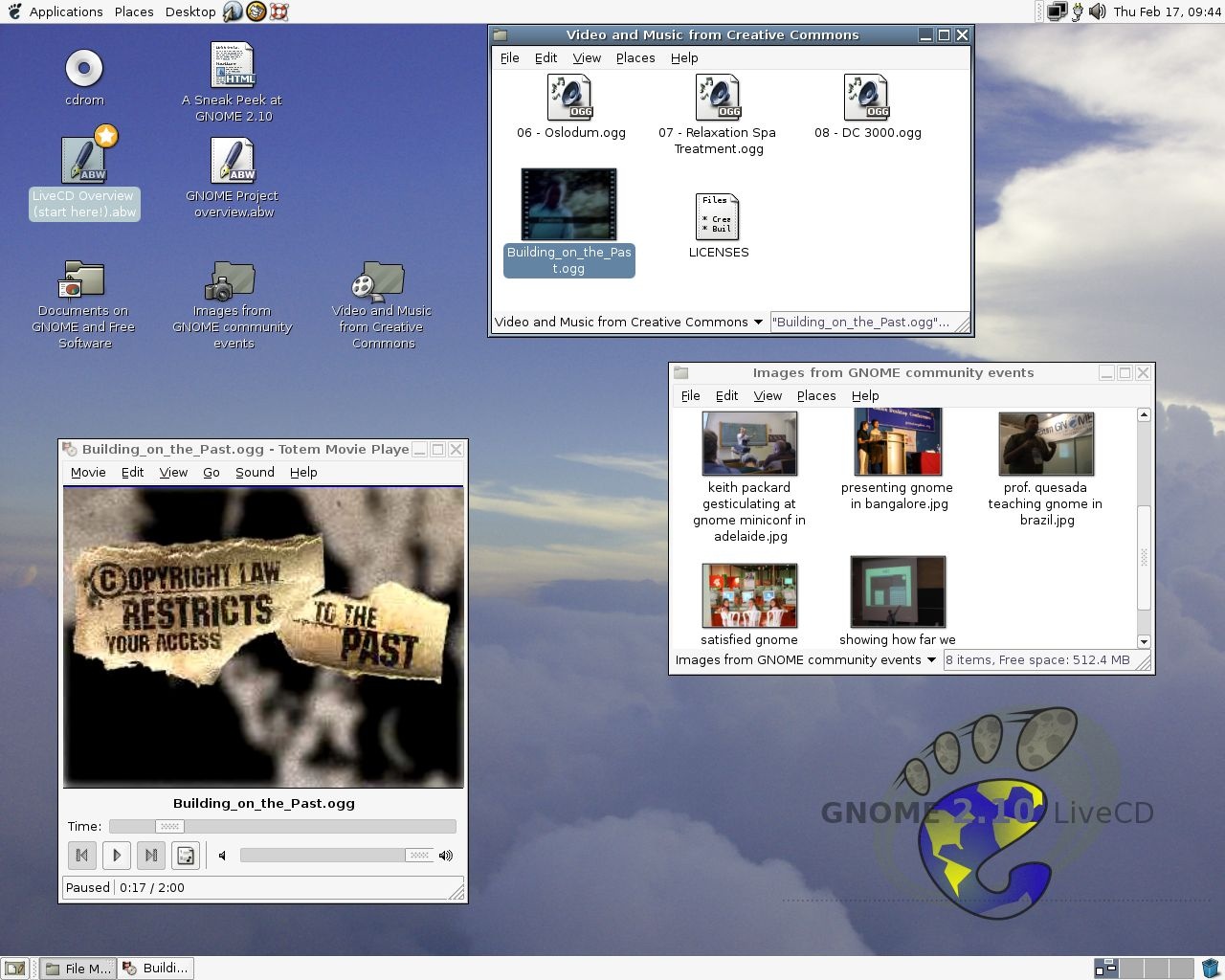Open the GNOME foot Applications menu icon
1225x980 pixels.
(x=14, y=11)
